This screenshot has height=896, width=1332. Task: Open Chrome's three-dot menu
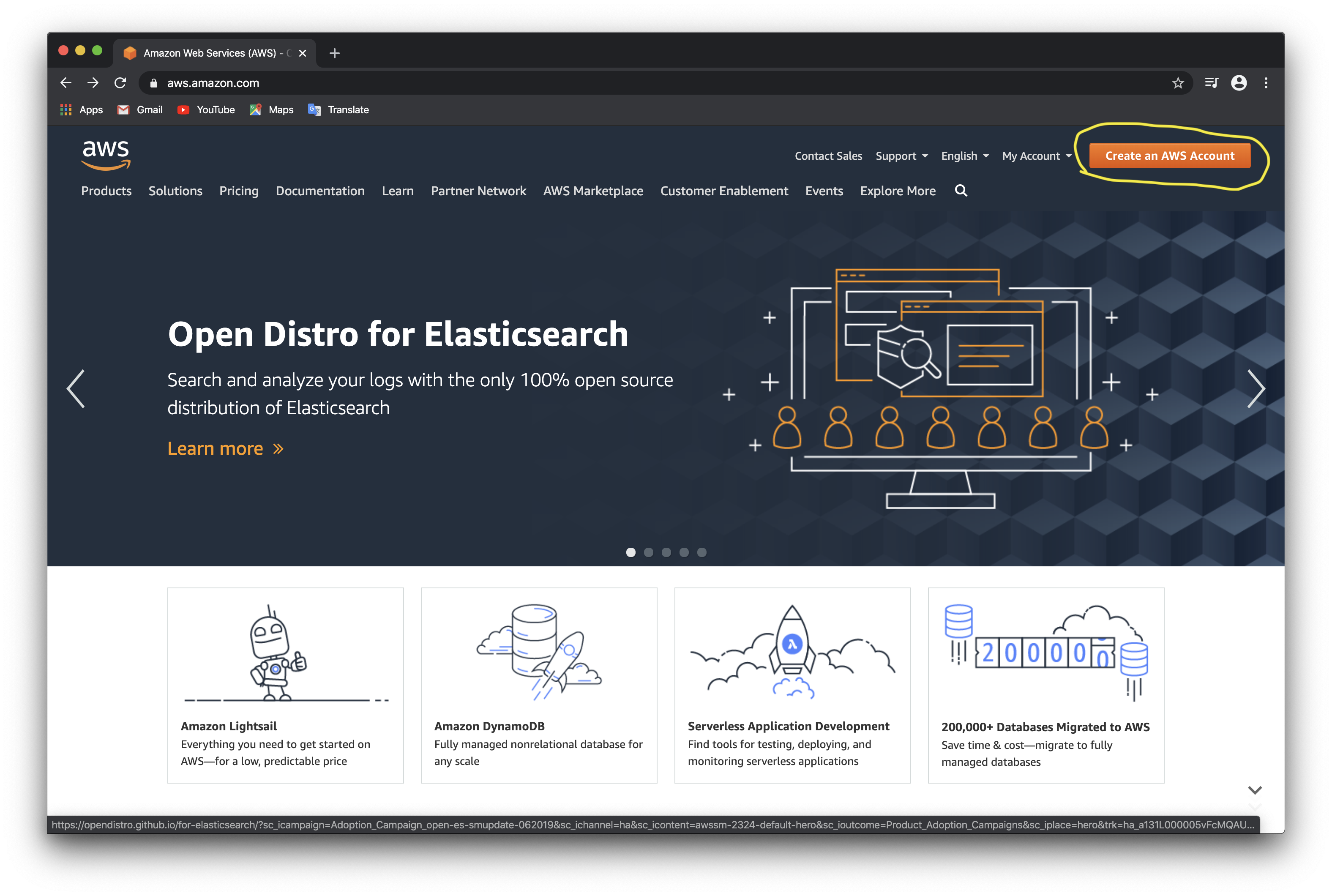pyautogui.click(x=1266, y=83)
